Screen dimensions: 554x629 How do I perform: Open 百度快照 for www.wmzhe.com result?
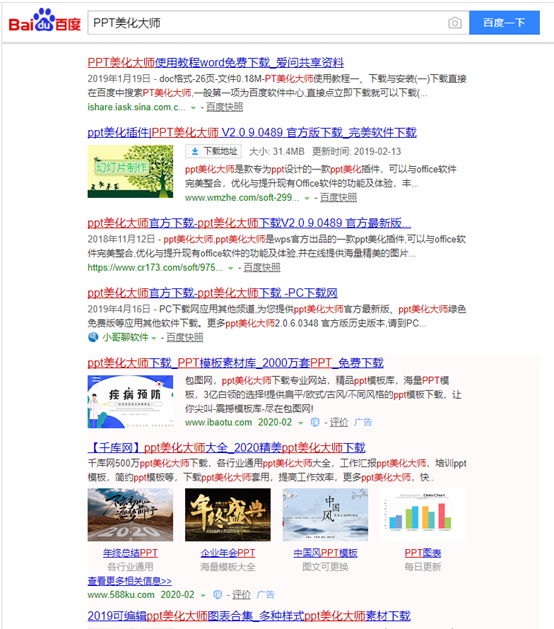tap(338, 198)
